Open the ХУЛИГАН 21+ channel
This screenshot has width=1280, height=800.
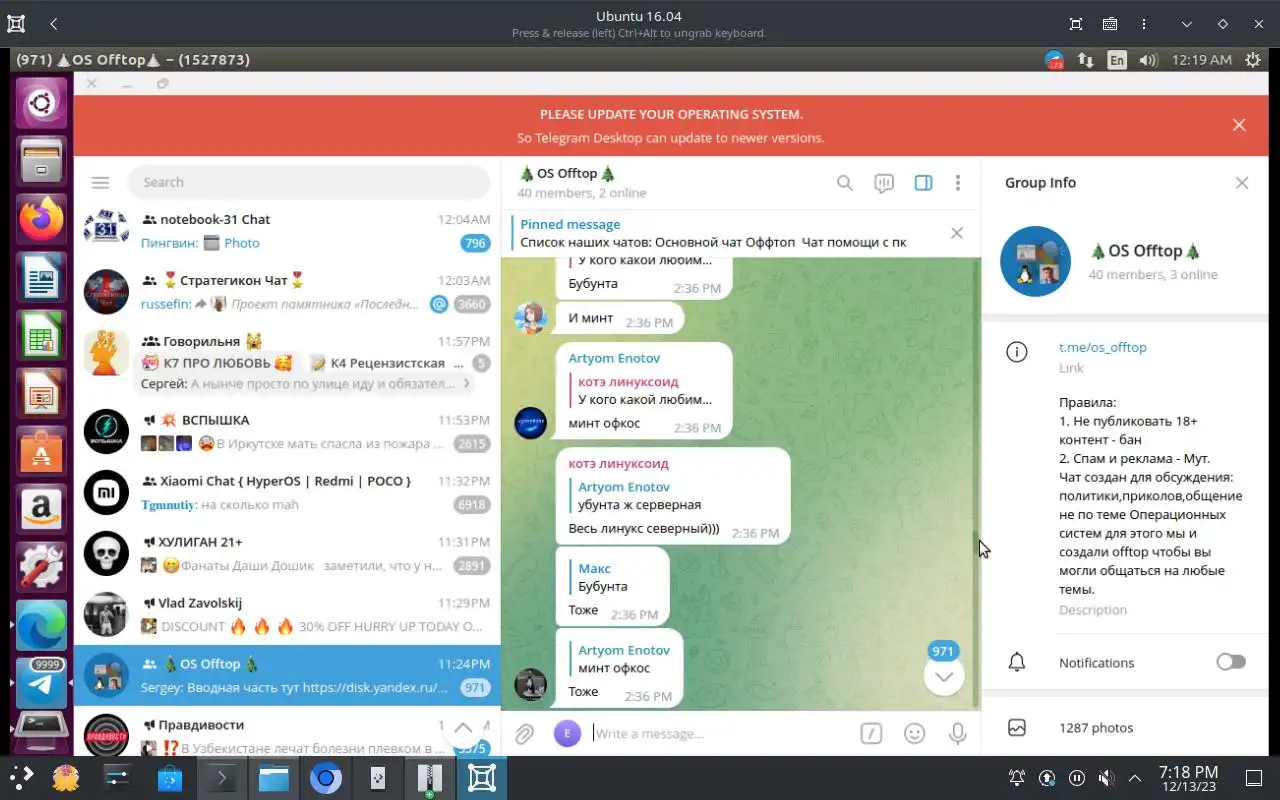[287, 554]
